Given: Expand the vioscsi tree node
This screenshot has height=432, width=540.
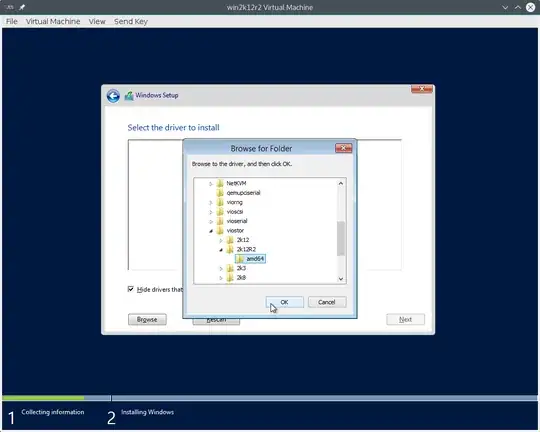Looking at the screenshot, I should click(x=211, y=212).
